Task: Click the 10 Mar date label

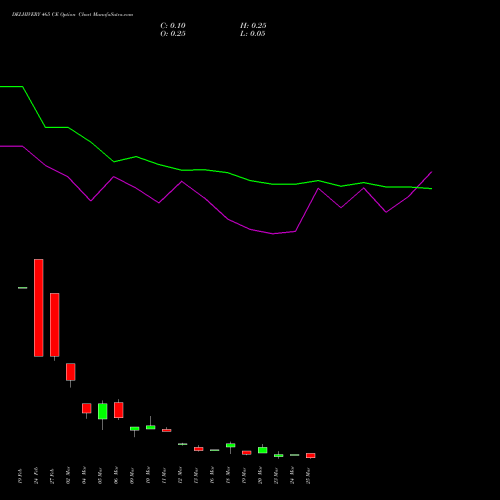Action: tap(148, 476)
